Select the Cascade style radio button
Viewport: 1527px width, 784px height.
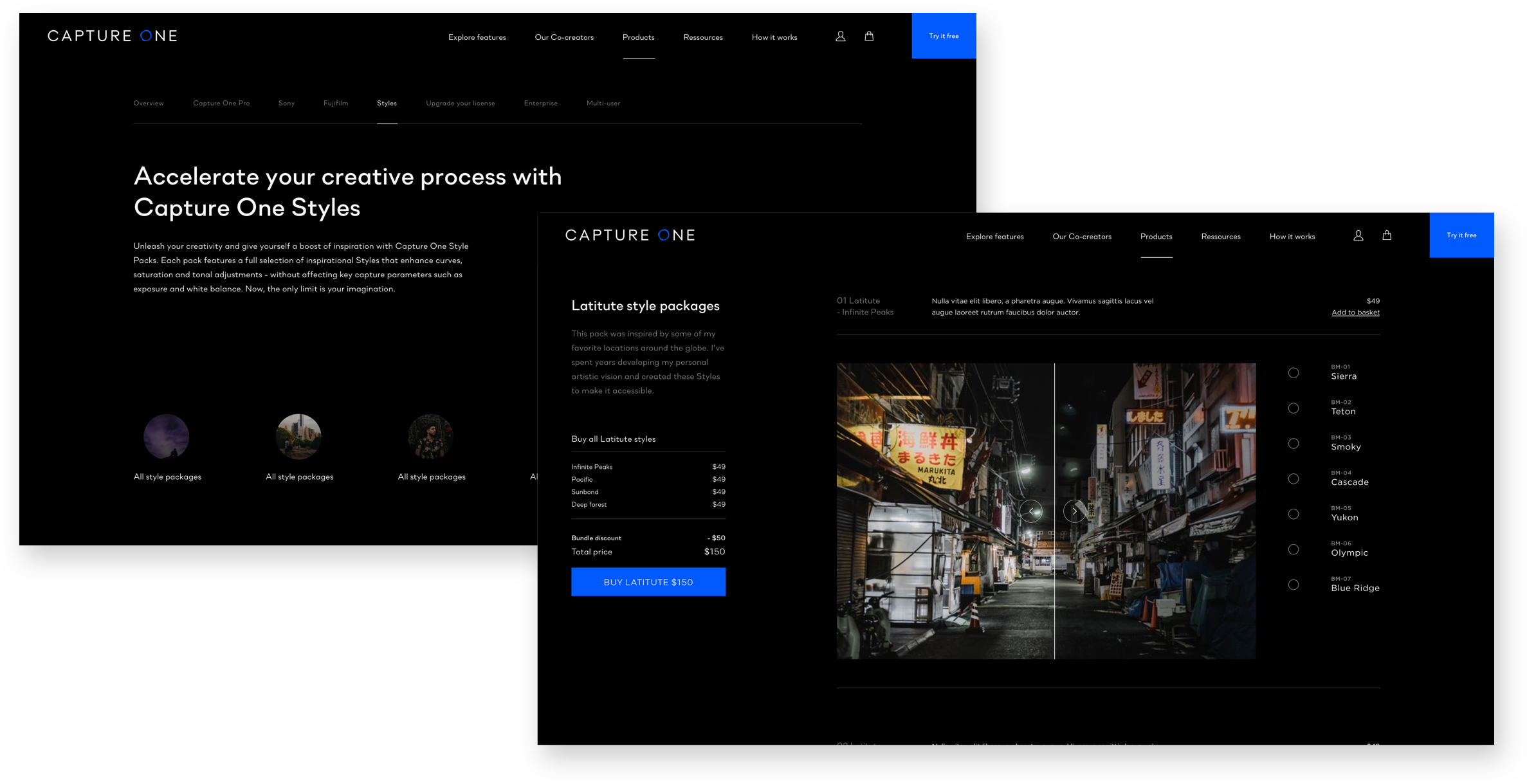point(1294,479)
